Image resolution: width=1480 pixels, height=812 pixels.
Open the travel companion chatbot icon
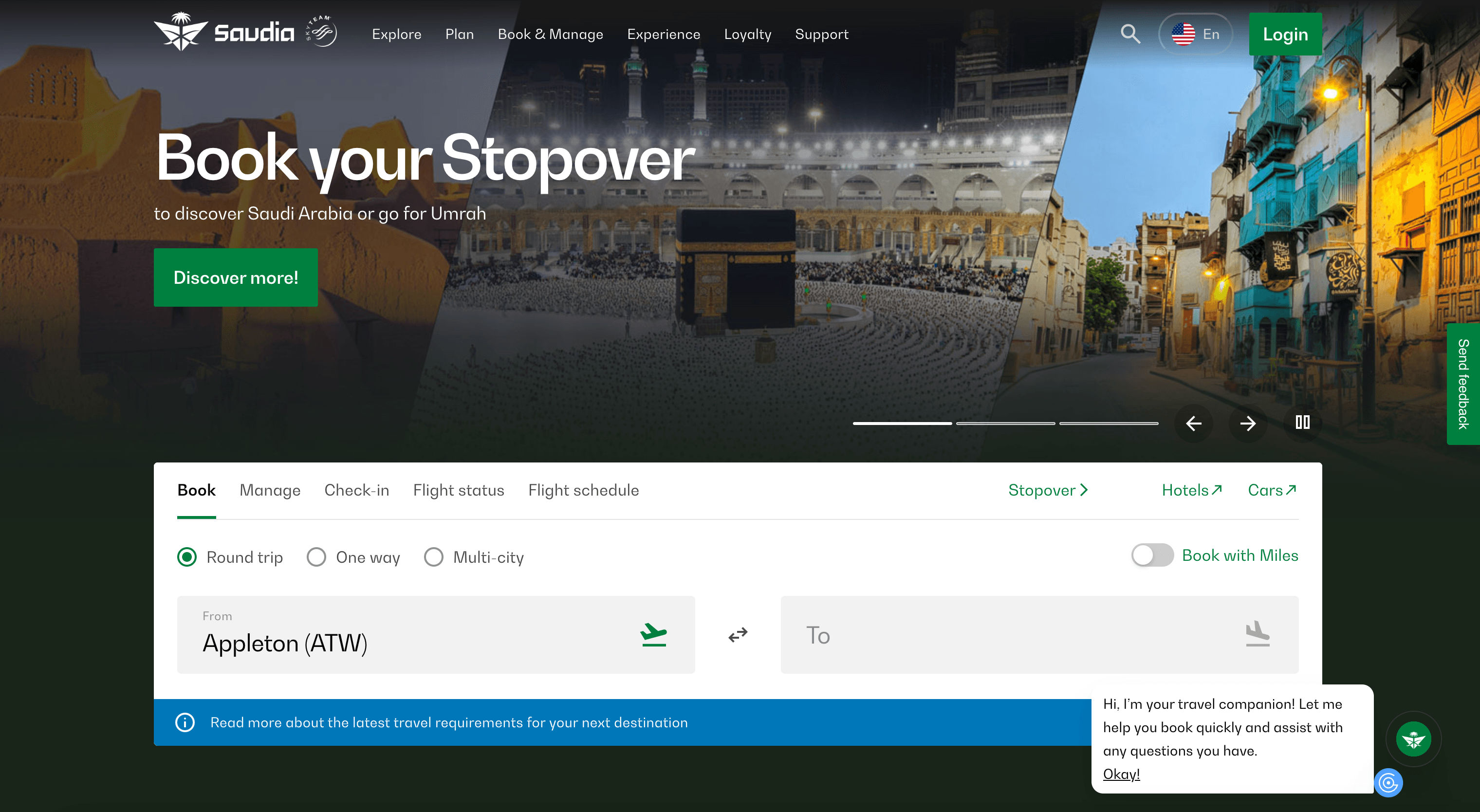(x=1413, y=739)
